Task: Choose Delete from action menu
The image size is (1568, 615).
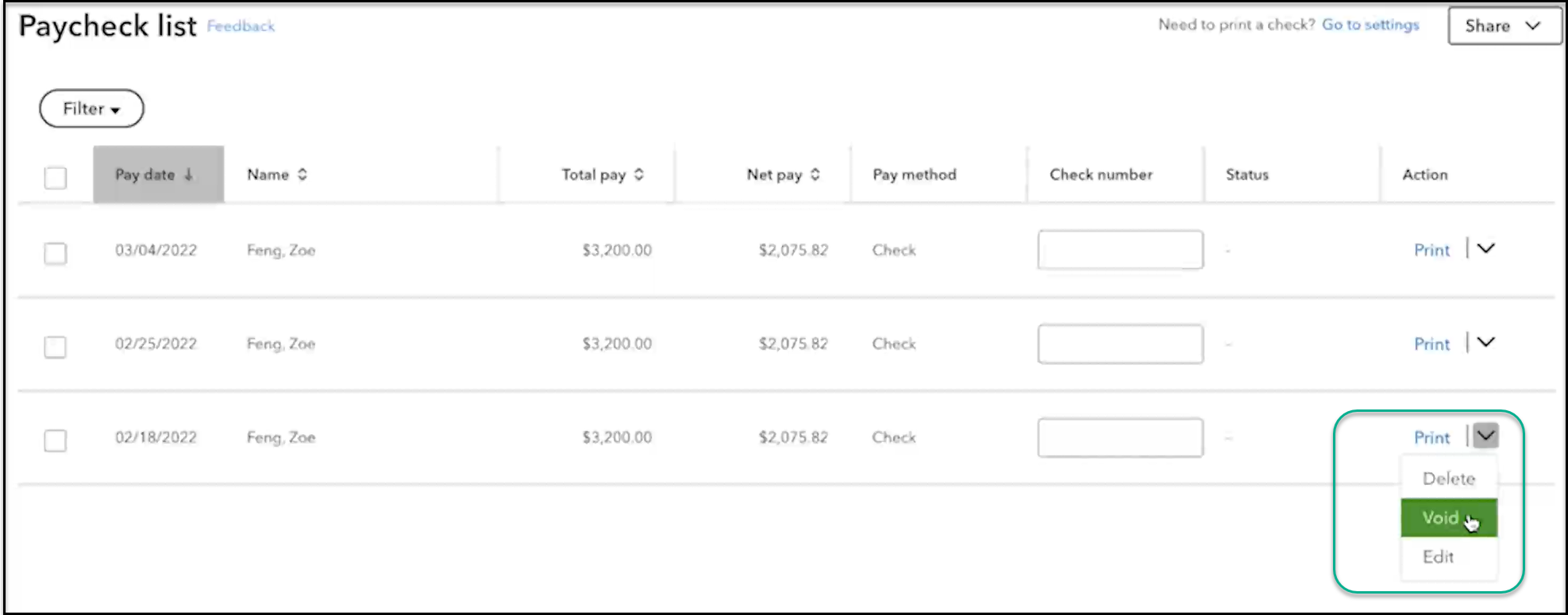Action: click(1448, 479)
